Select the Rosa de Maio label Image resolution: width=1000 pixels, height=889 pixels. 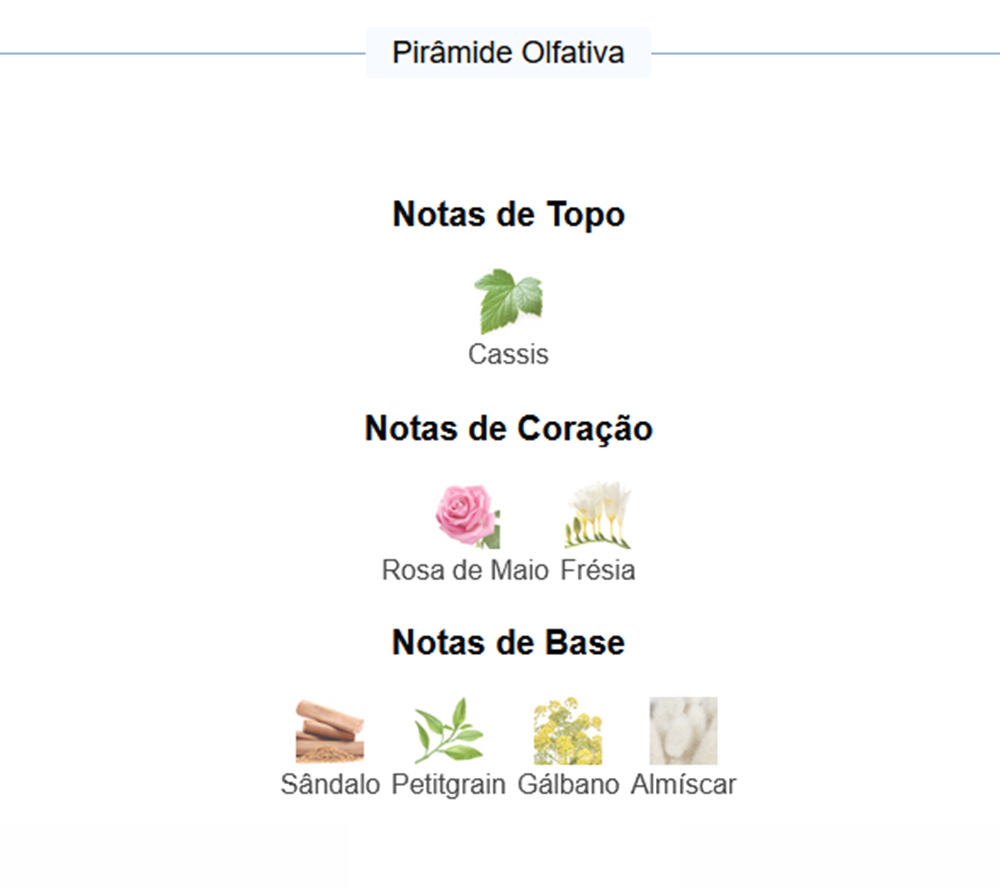point(465,570)
